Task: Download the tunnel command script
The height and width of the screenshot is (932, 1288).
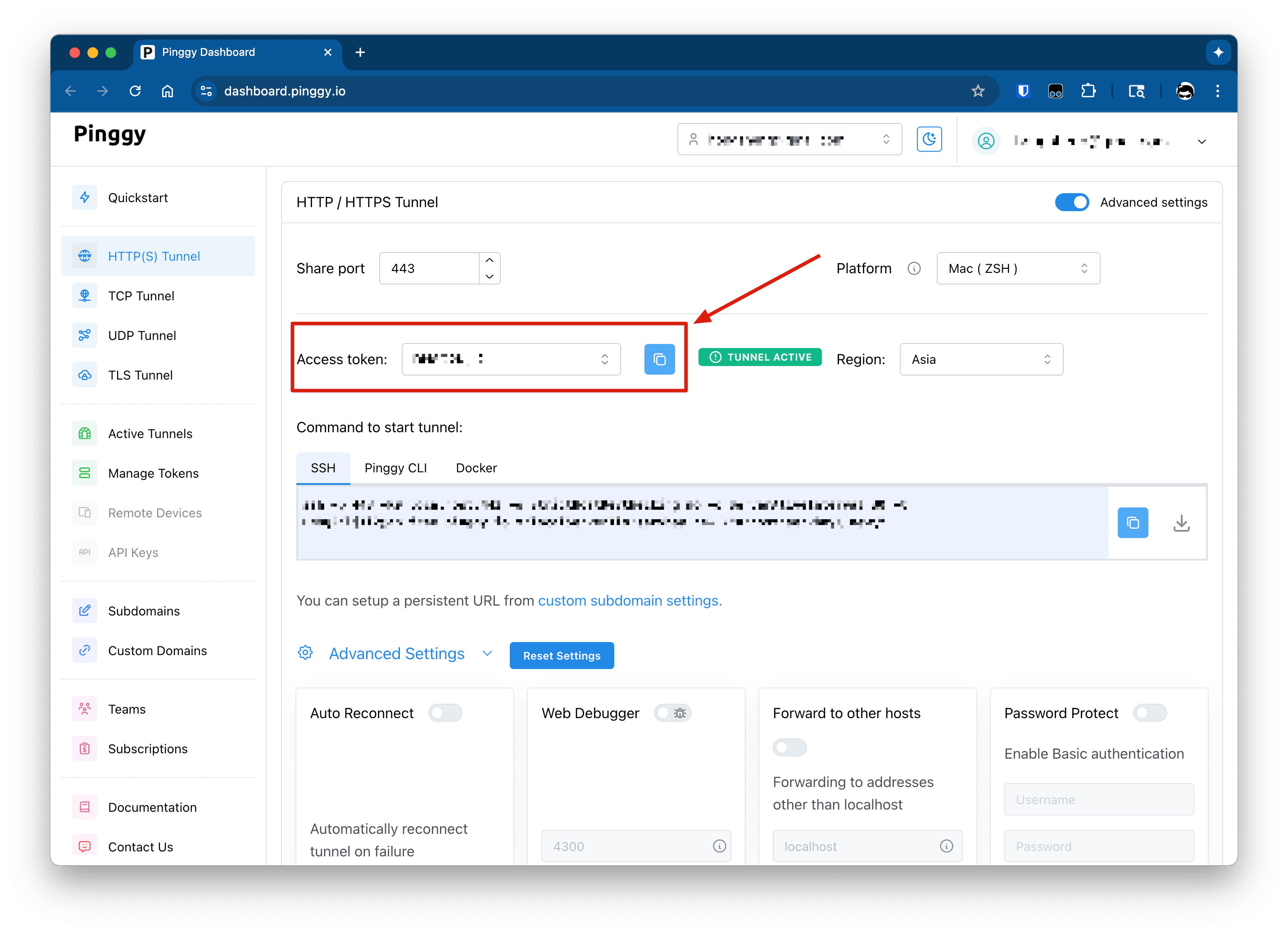Action: [1181, 523]
